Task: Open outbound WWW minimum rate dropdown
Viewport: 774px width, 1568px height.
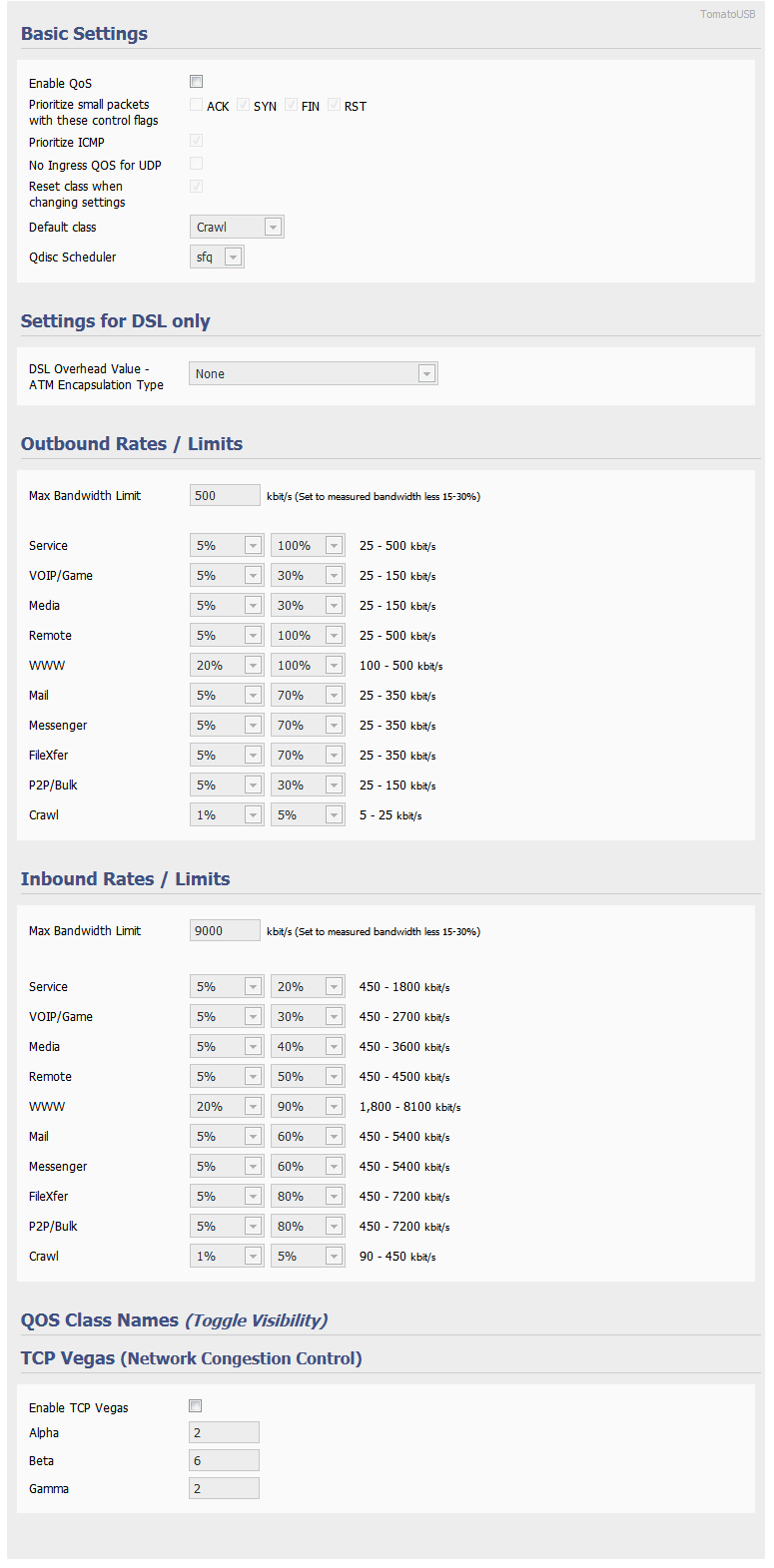Action: (x=227, y=666)
